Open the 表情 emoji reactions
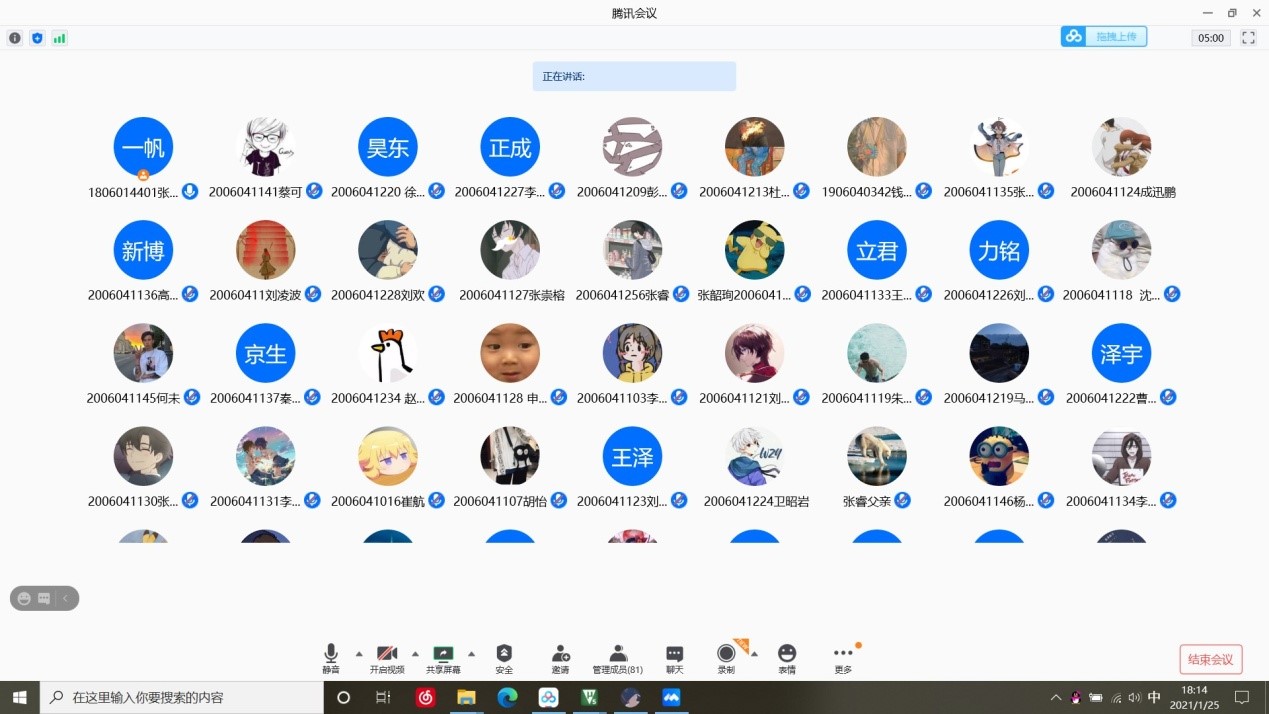Image resolution: width=1269 pixels, height=714 pixels. [x=787, y=658]
